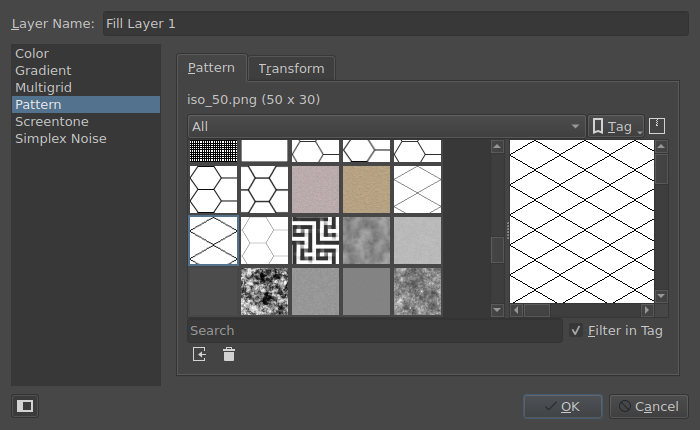The width and height of the screenshot is (700, 430).
Task: Select the thin gray diamond grid pattern
Action: 417,189
